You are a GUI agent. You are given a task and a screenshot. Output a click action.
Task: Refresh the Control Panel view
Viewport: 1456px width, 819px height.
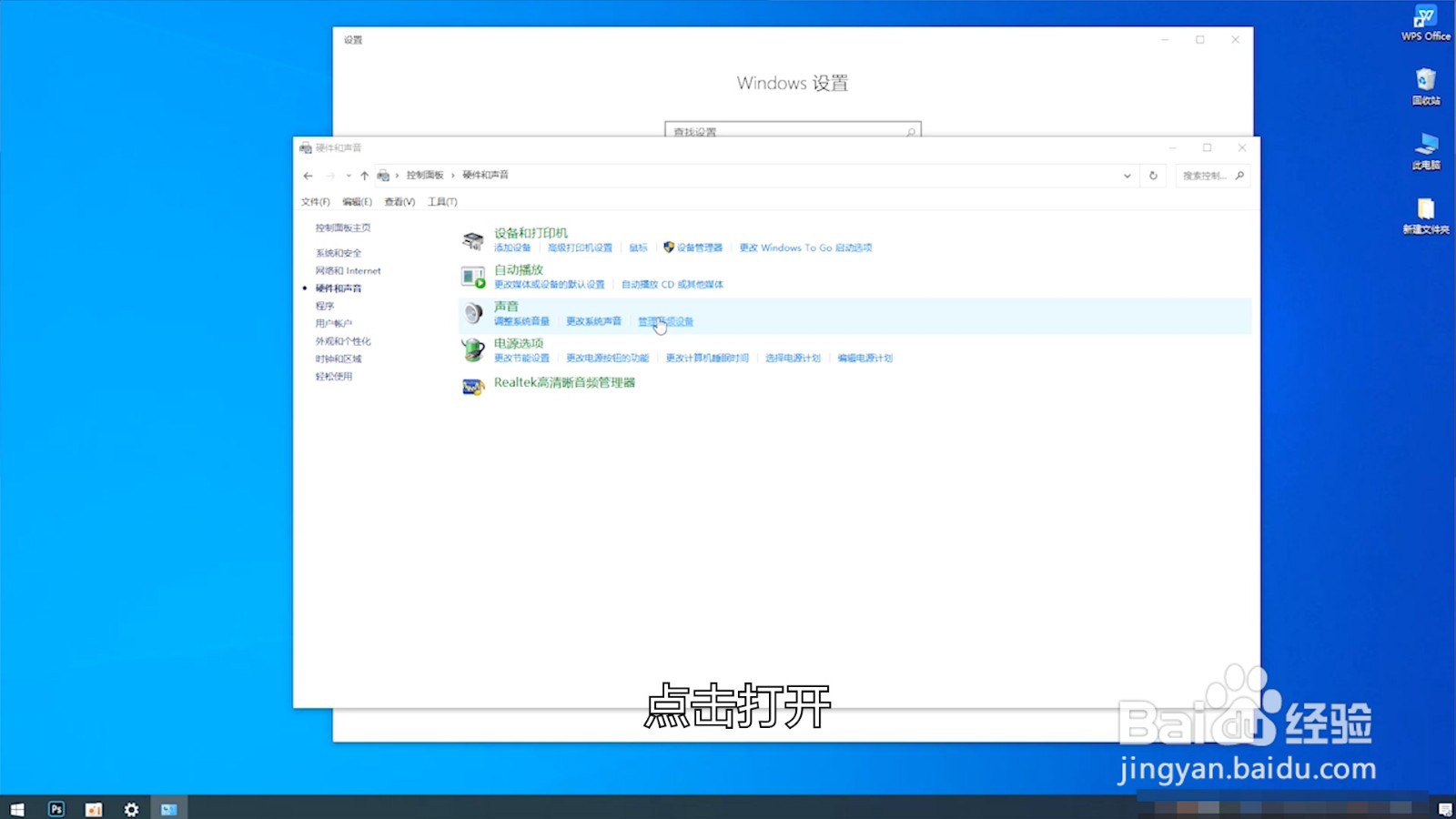coord(1153,176)
